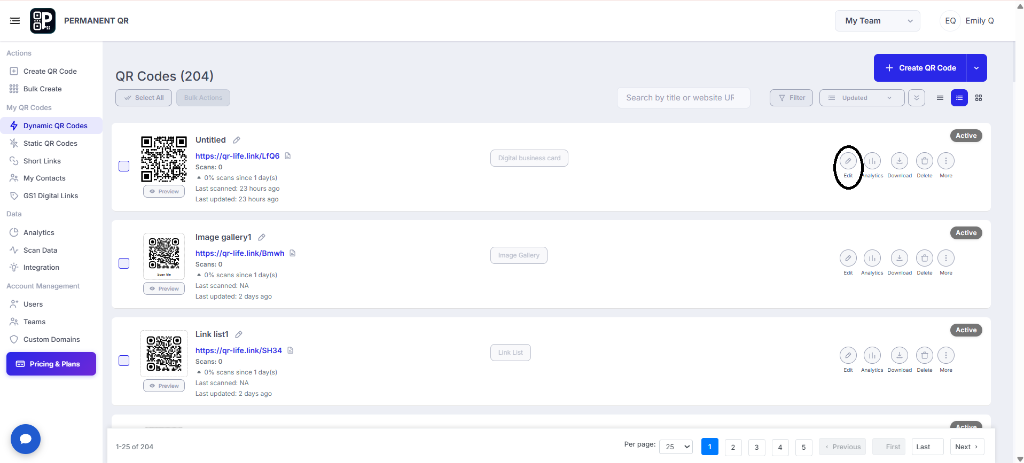Switch to grid view
This screenshot has width=1024, height=463.
[978, 98]
